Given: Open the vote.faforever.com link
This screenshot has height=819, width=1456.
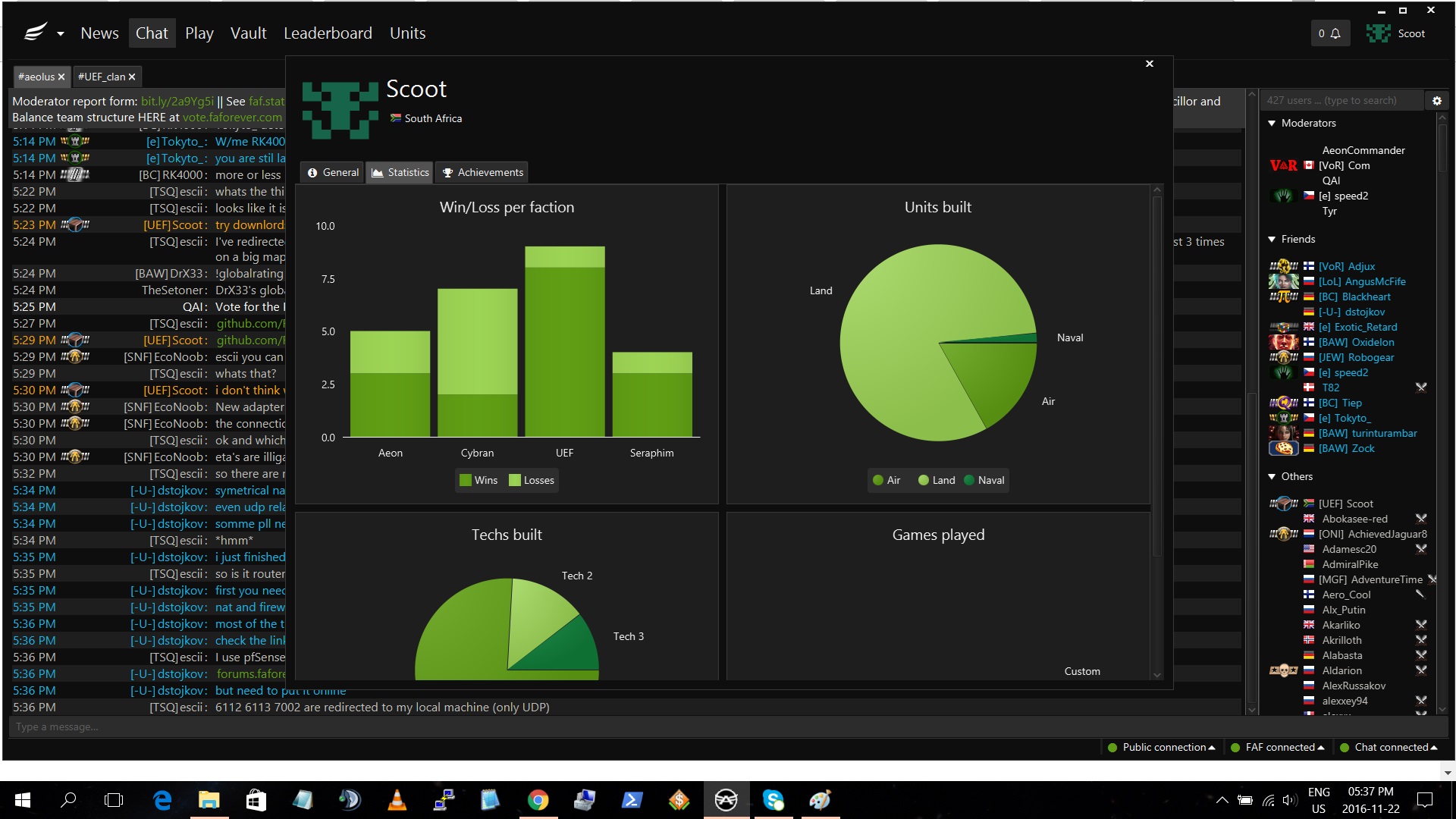Looking at the screenshot, I should tap(232, 118).
